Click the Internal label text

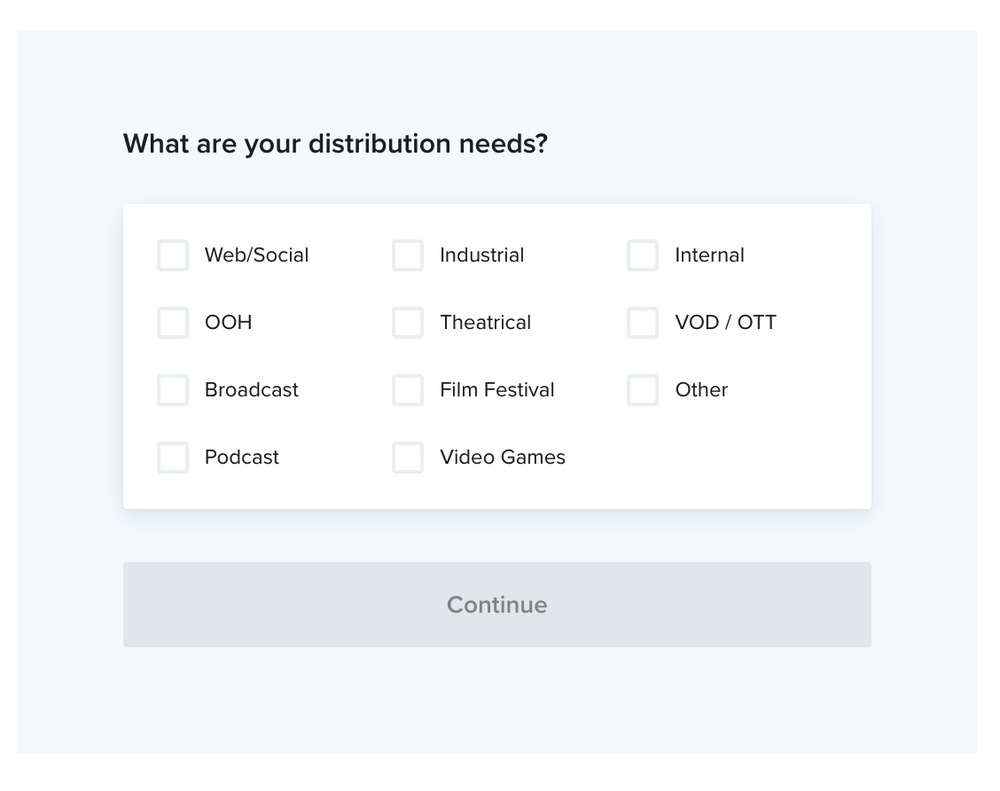[709, 255]
